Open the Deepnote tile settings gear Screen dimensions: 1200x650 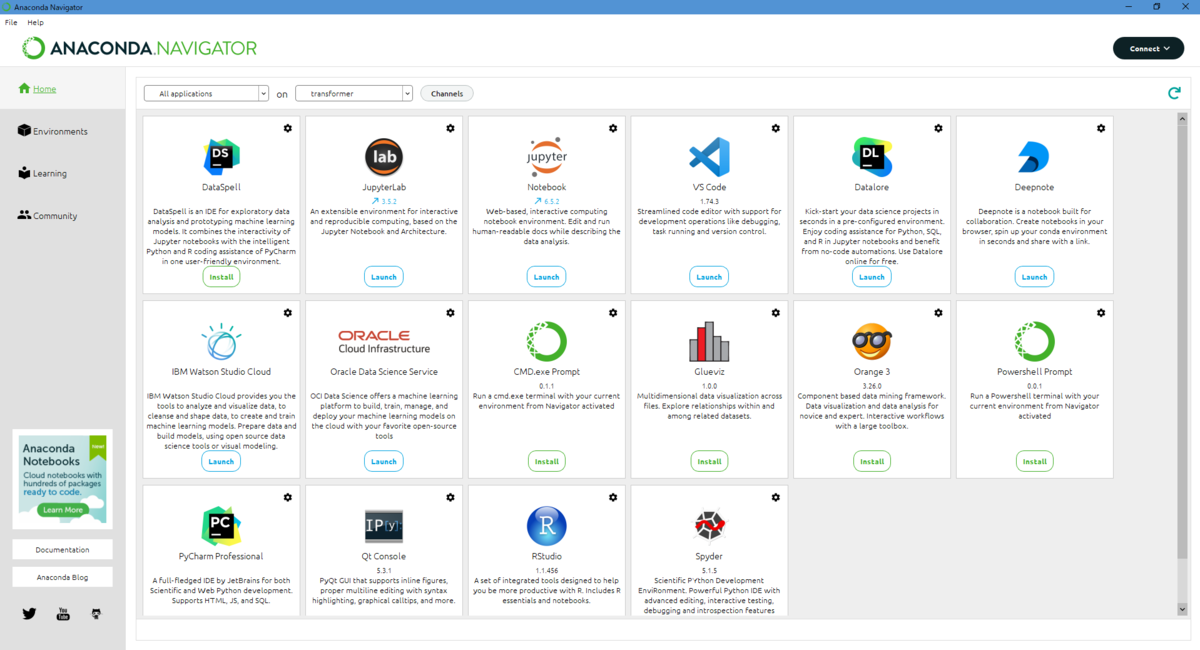(1101, 128)
